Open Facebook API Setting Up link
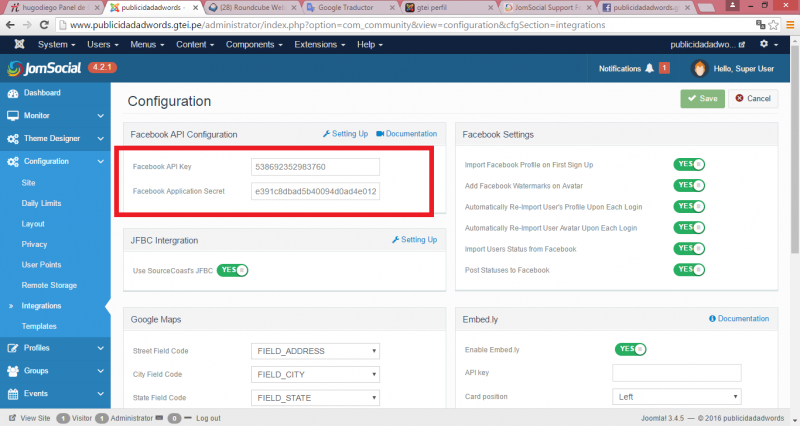Screen dimensions: 800x426 (345, 134)
